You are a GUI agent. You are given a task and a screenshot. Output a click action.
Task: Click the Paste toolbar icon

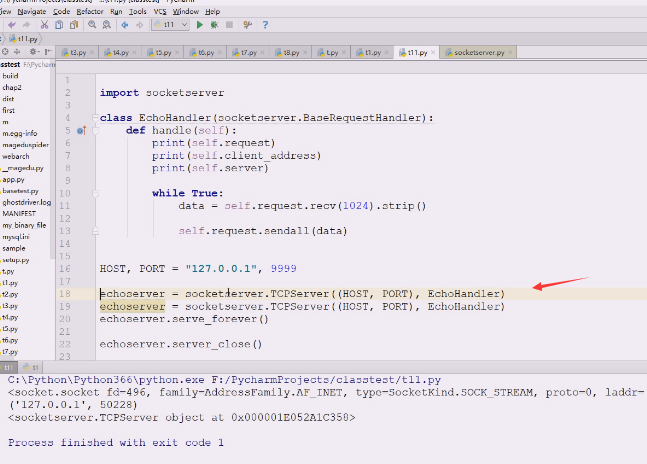tap(74, 25)
